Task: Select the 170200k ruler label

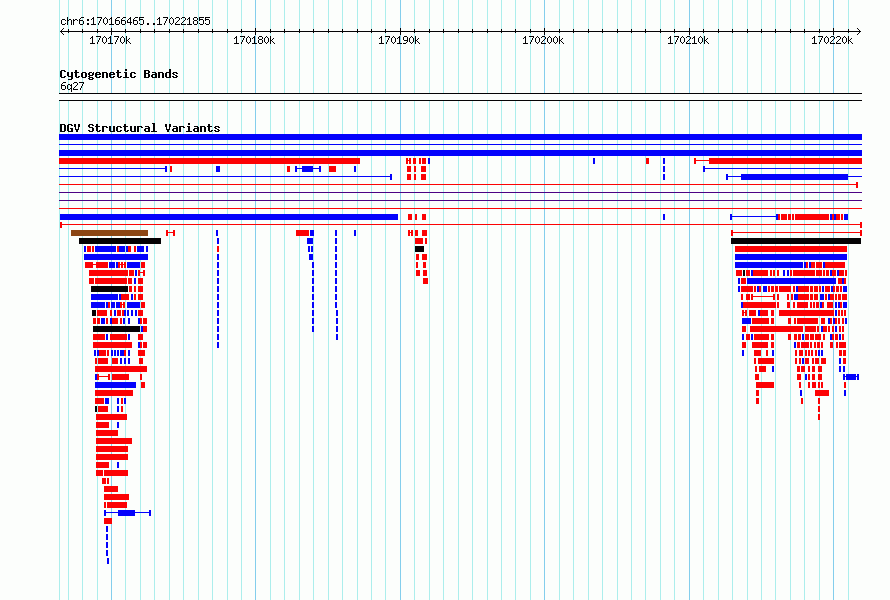Action: tap(543, 40)
